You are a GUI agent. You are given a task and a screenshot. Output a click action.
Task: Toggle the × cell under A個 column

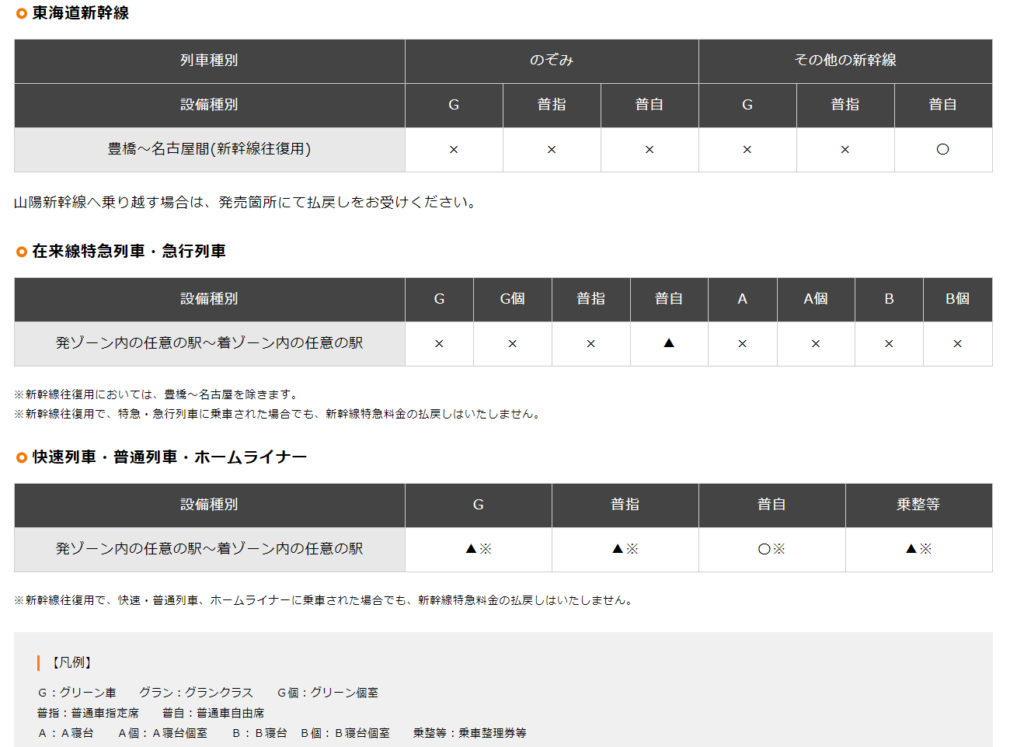pos(815,343)
